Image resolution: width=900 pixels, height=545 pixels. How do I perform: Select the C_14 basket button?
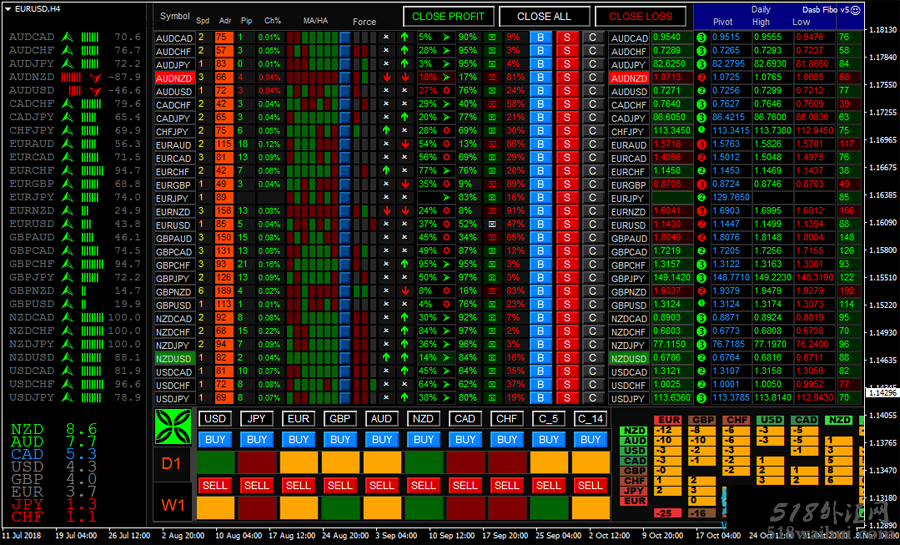[x=590, y=419]
